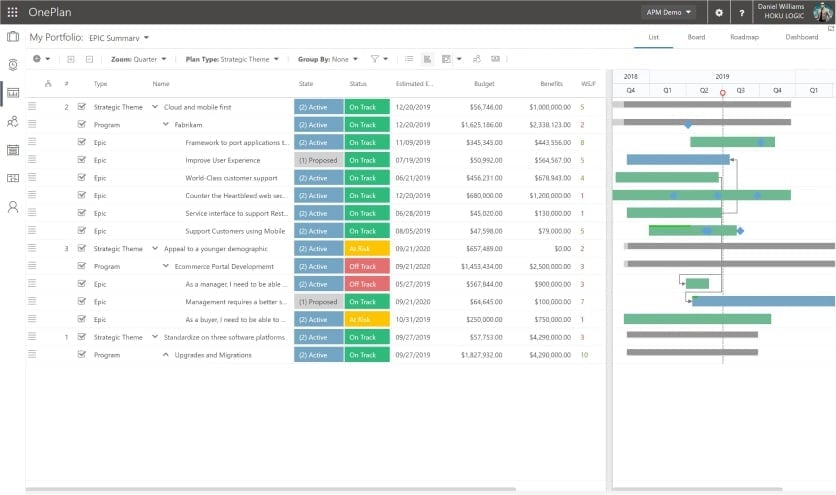
Task: Toggle checkbox for Ecommerce Portal Development
Action: click(x=82, y=266)
